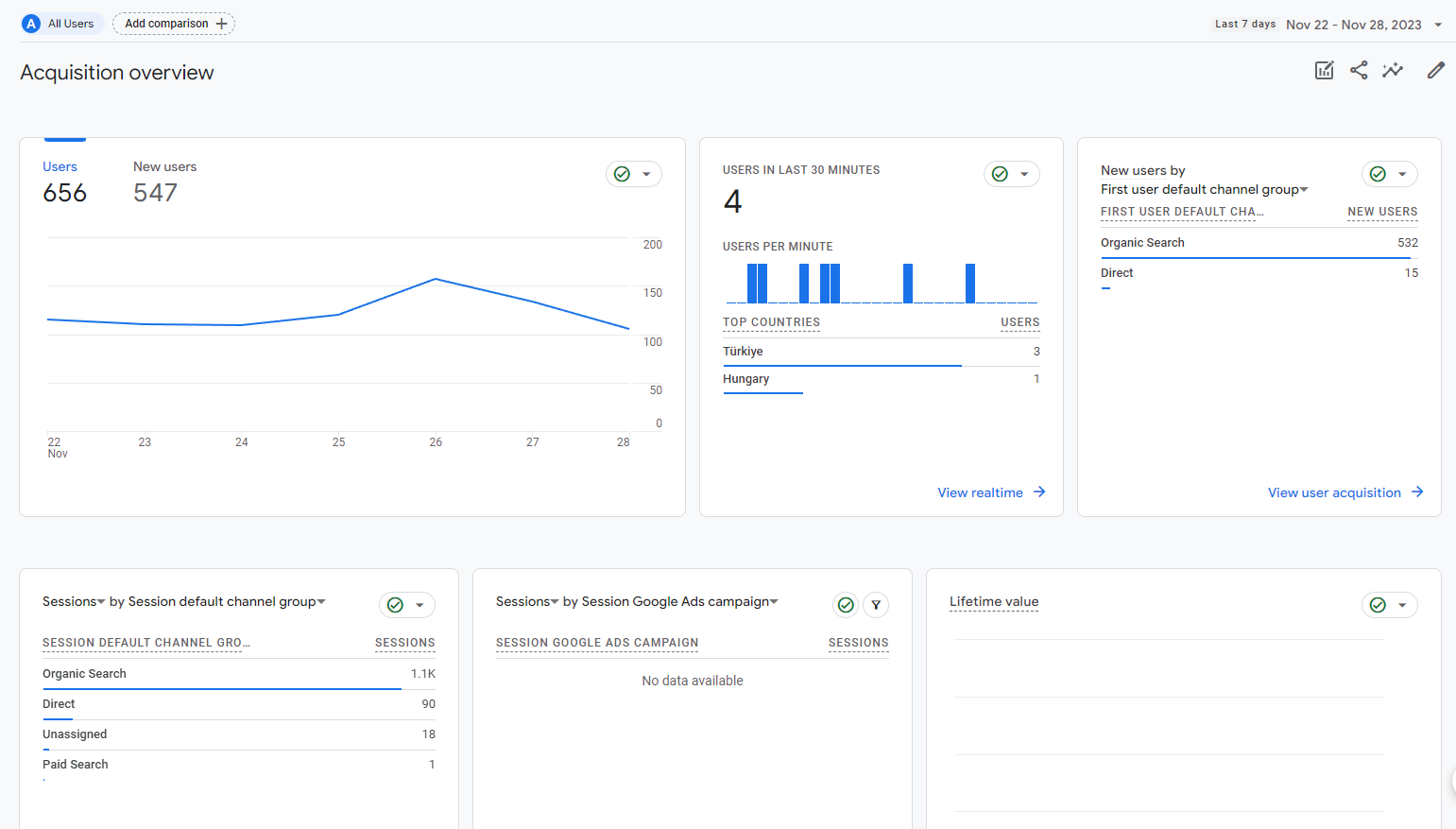Image resolution: width=1456 pixels, height=829 pixels.
Task: Click the share this report icon
Action: click(x=1359, y=70)
